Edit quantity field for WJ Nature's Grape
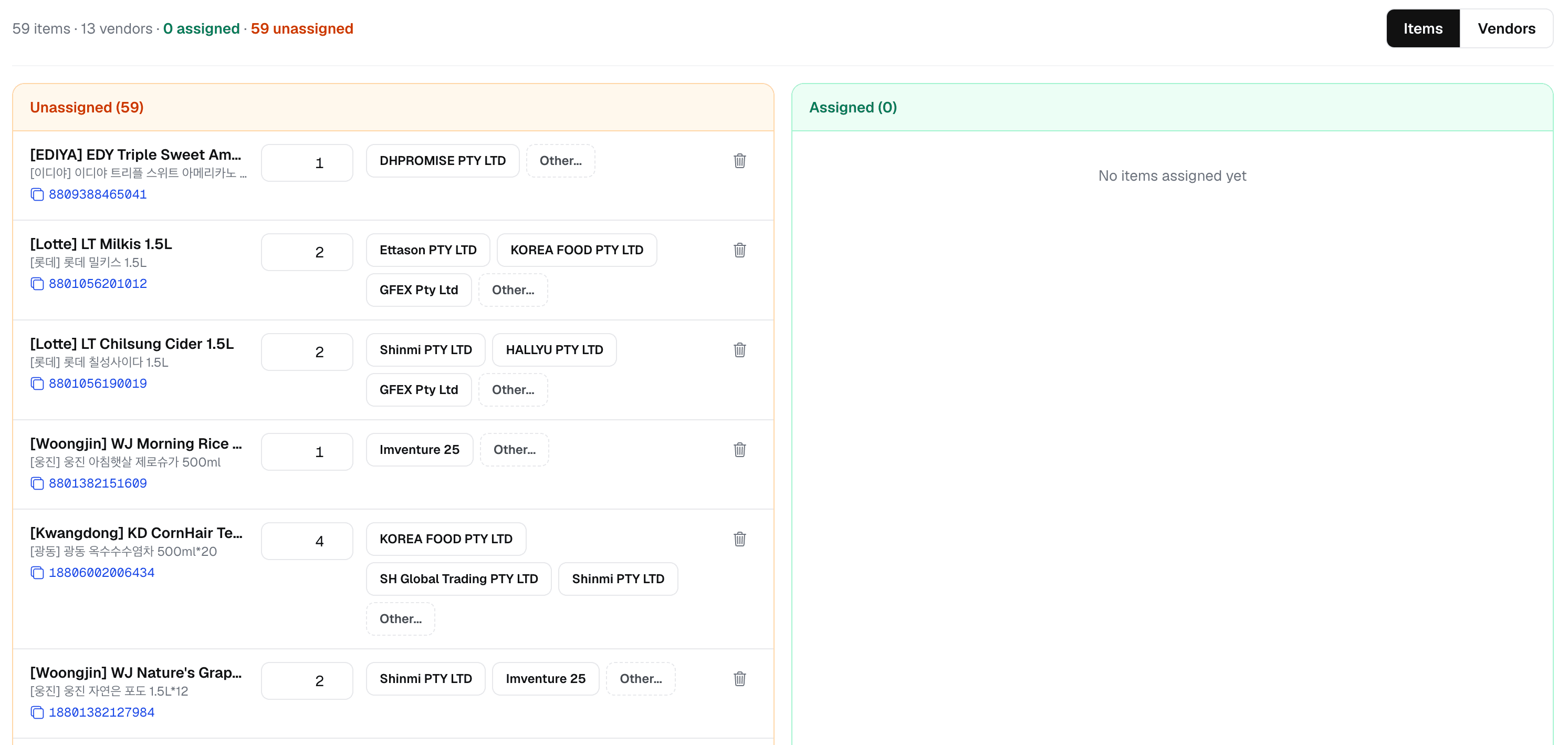1568x745 pixels. point(307,681)
